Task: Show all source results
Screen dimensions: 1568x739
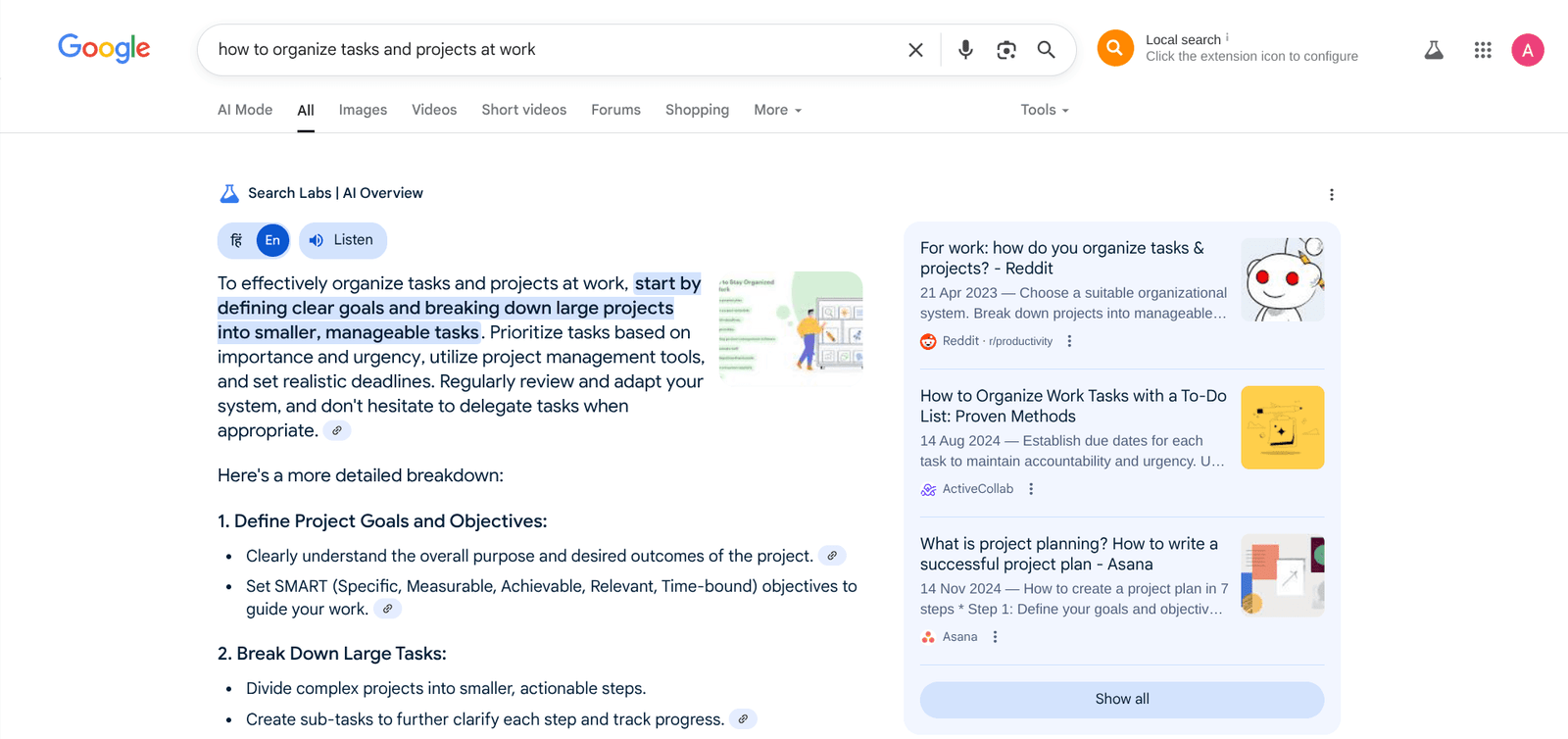Action: pos(1122,699)
